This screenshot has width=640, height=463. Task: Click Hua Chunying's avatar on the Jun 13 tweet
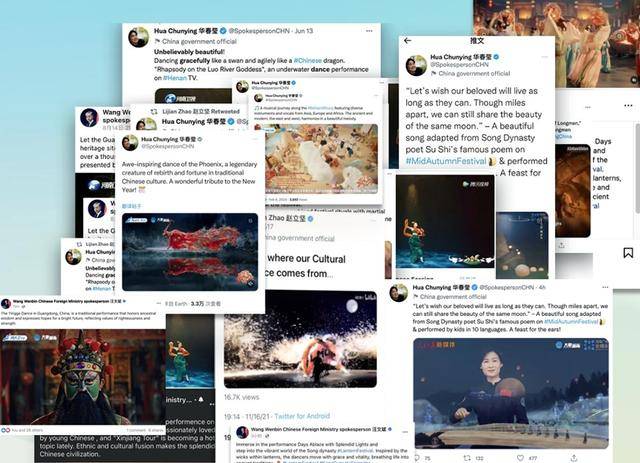pyautogui.click(x=138, y=37)
